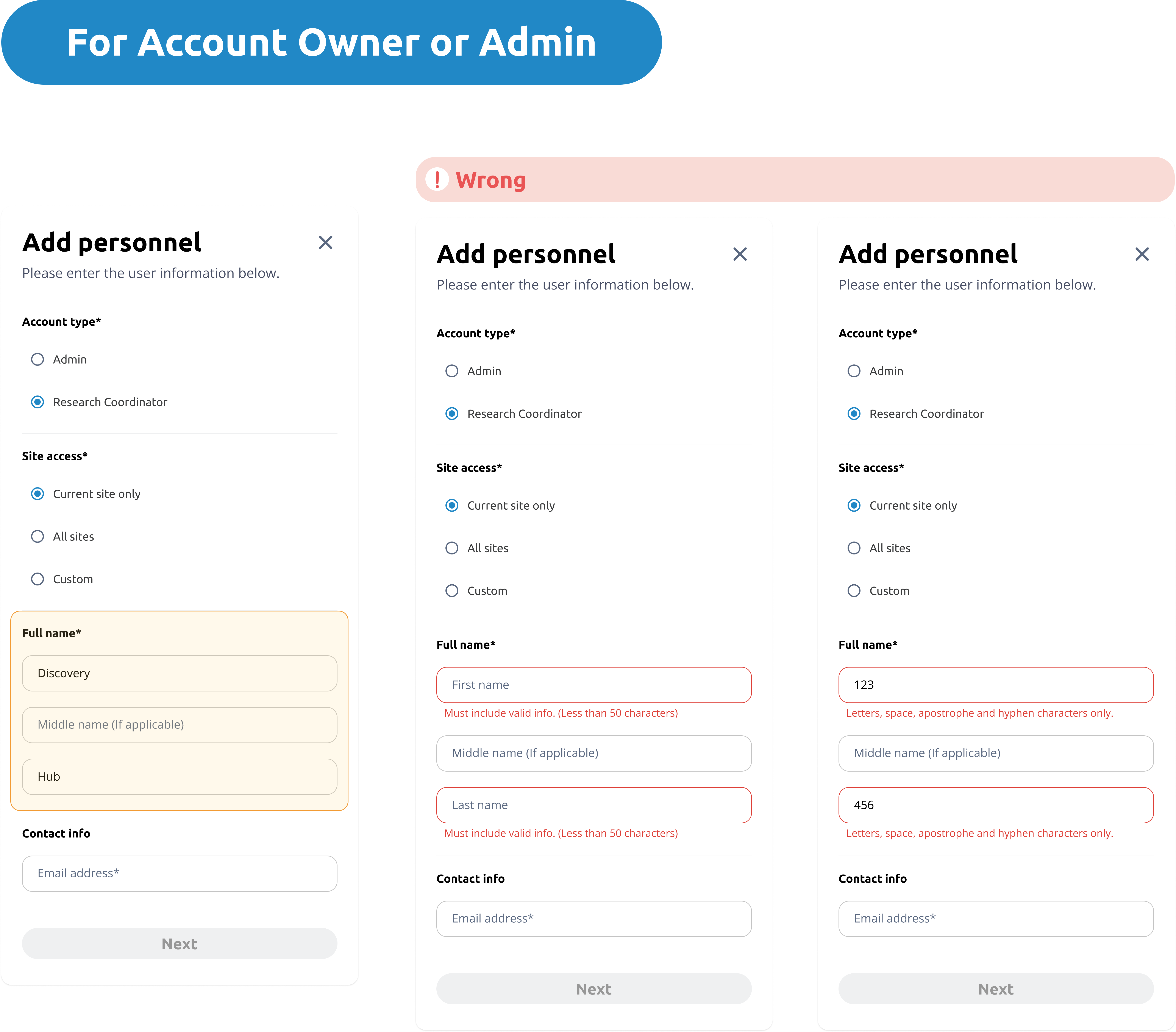1176x1032 pixels.
Task: Click first name field containing Discovery
Action: point(180,673)
